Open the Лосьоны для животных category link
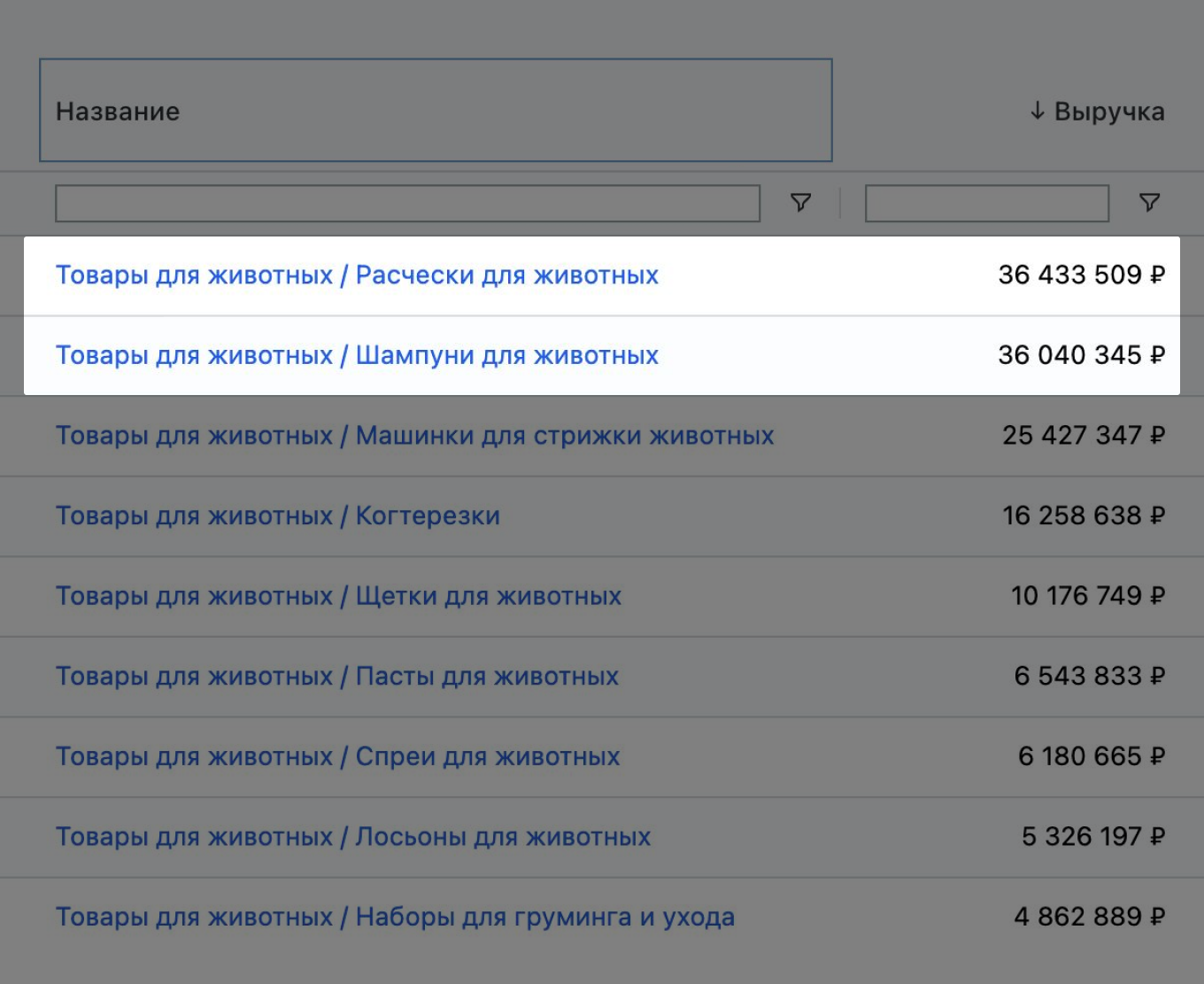Screen dimensions: 1204x984 pos(353,837)
